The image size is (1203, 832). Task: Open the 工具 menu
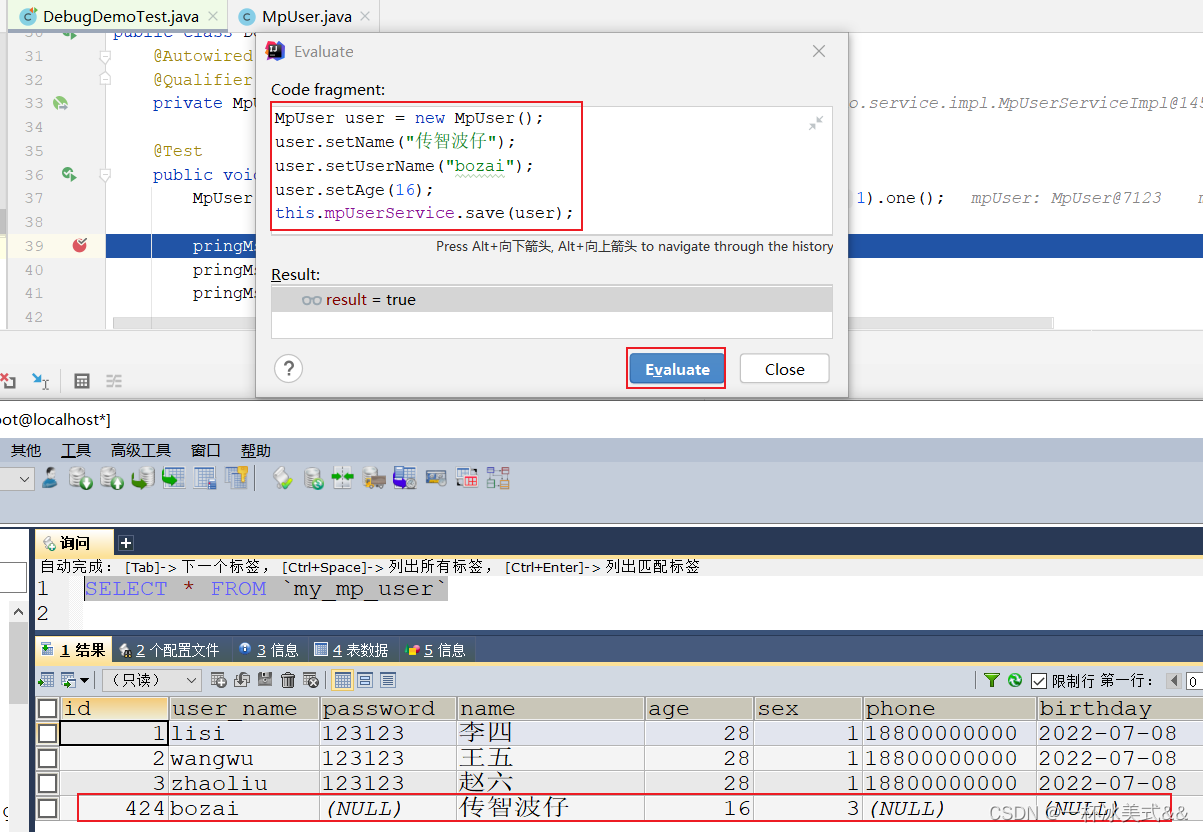[x=76, y=450]
